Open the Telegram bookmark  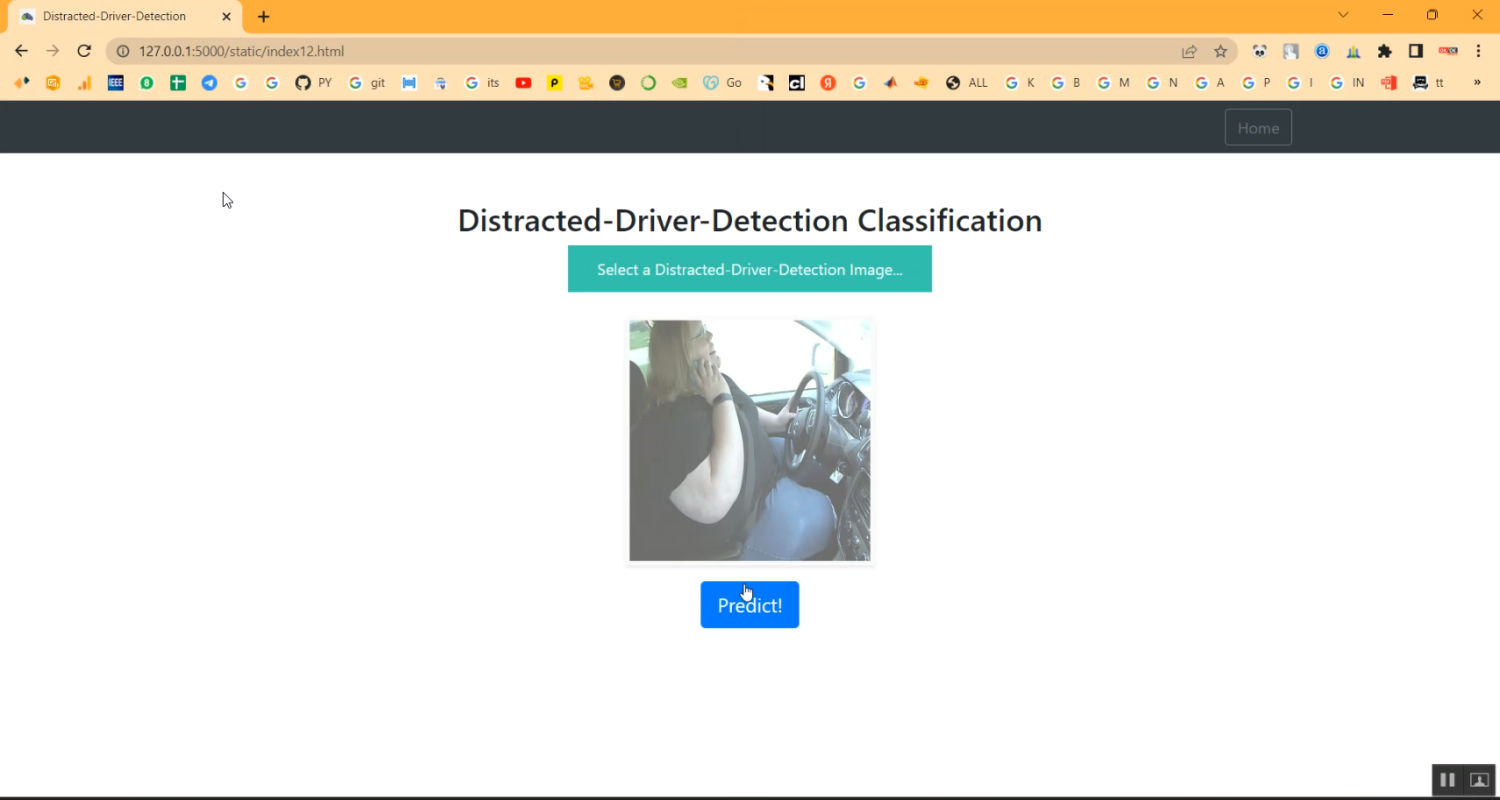(x=209, y=83)
